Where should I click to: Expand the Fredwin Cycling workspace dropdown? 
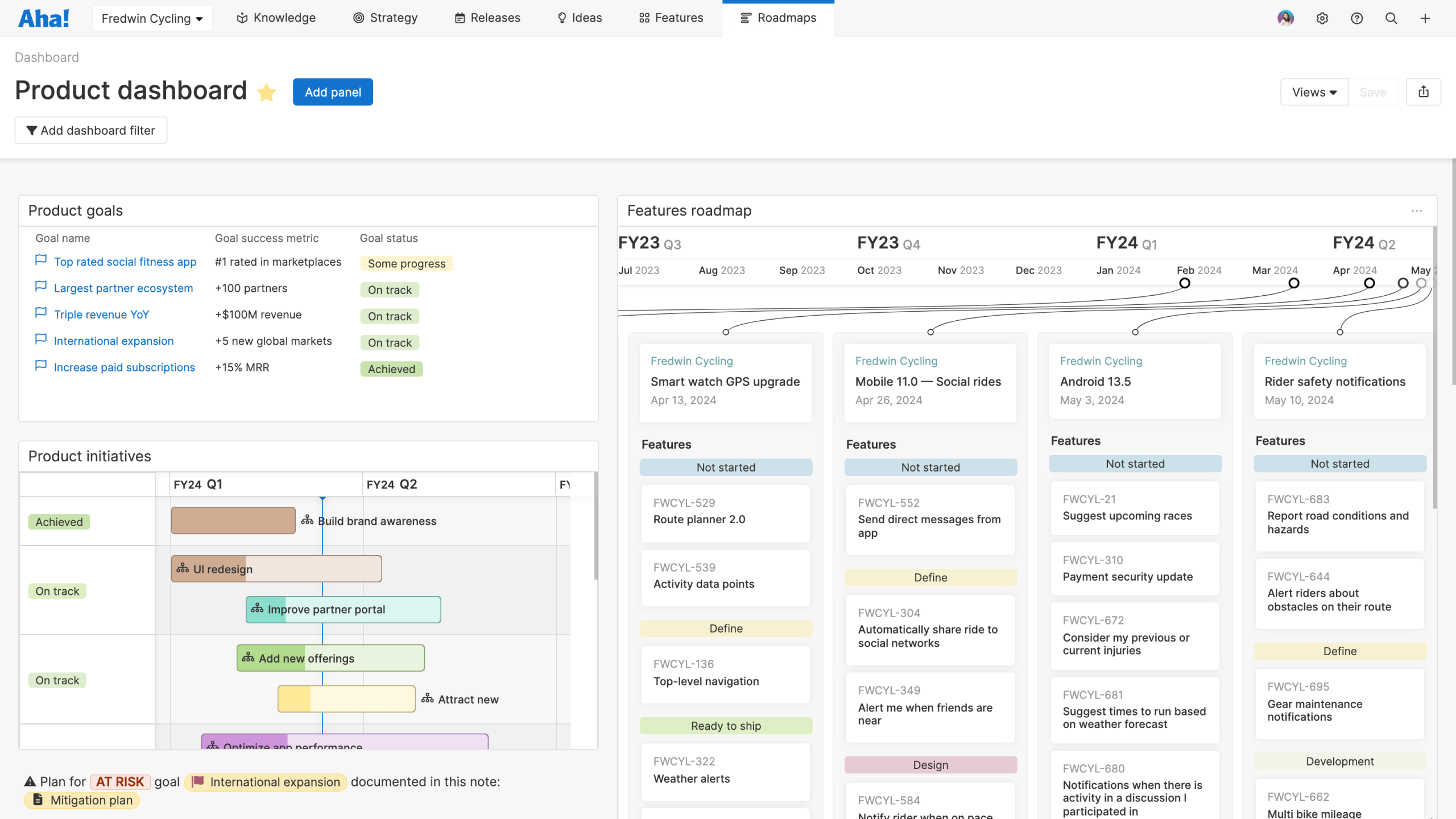point(152,18)
